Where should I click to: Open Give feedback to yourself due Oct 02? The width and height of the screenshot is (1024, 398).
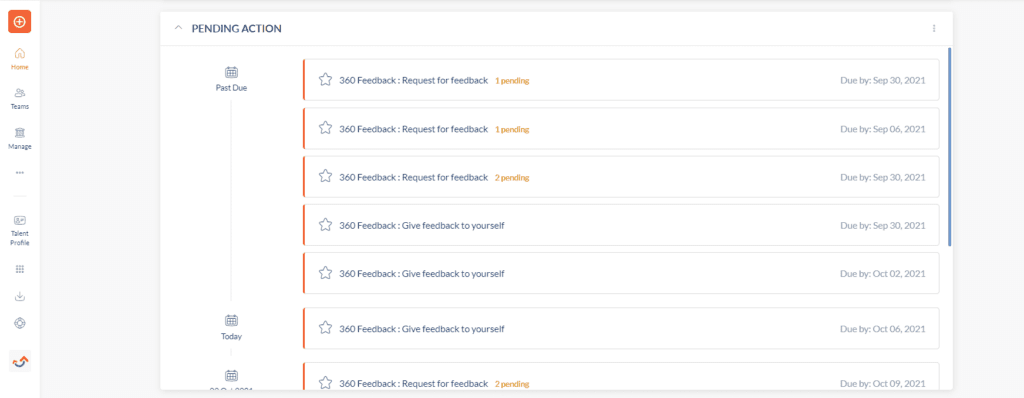pyautogui.click(x=621, y=273)
